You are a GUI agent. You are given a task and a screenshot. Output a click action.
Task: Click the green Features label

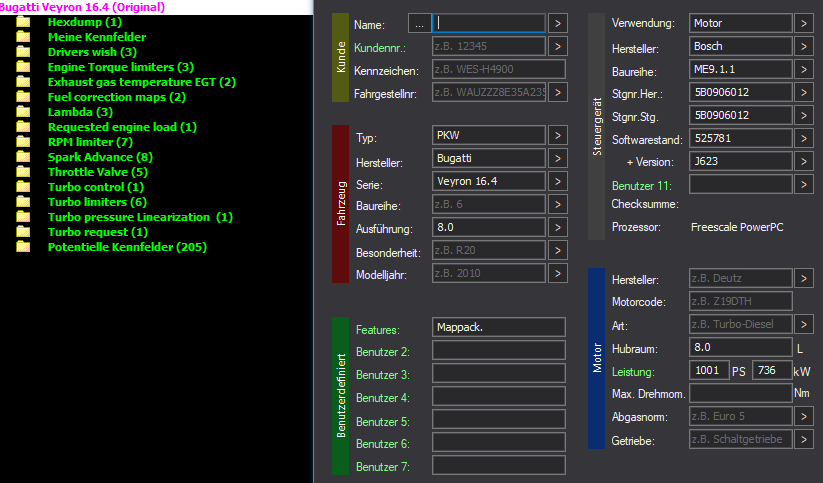[377, 330]
